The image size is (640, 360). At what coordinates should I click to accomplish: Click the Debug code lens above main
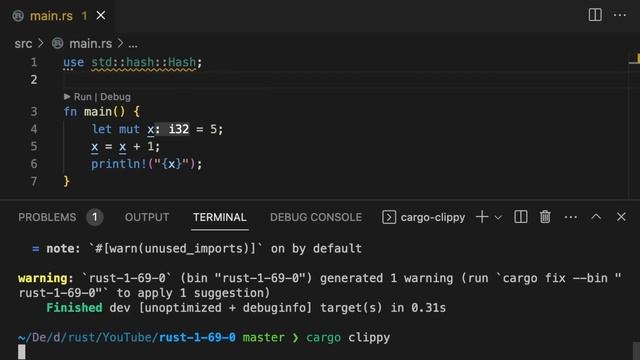click(115, 97)
